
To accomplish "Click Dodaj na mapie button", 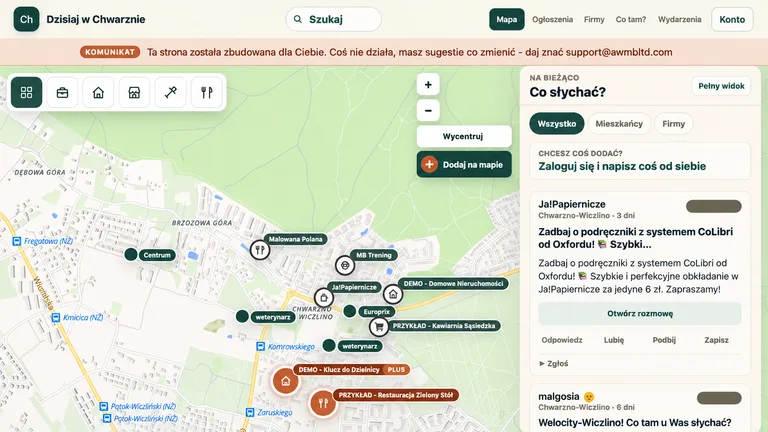I will [464, 165].
